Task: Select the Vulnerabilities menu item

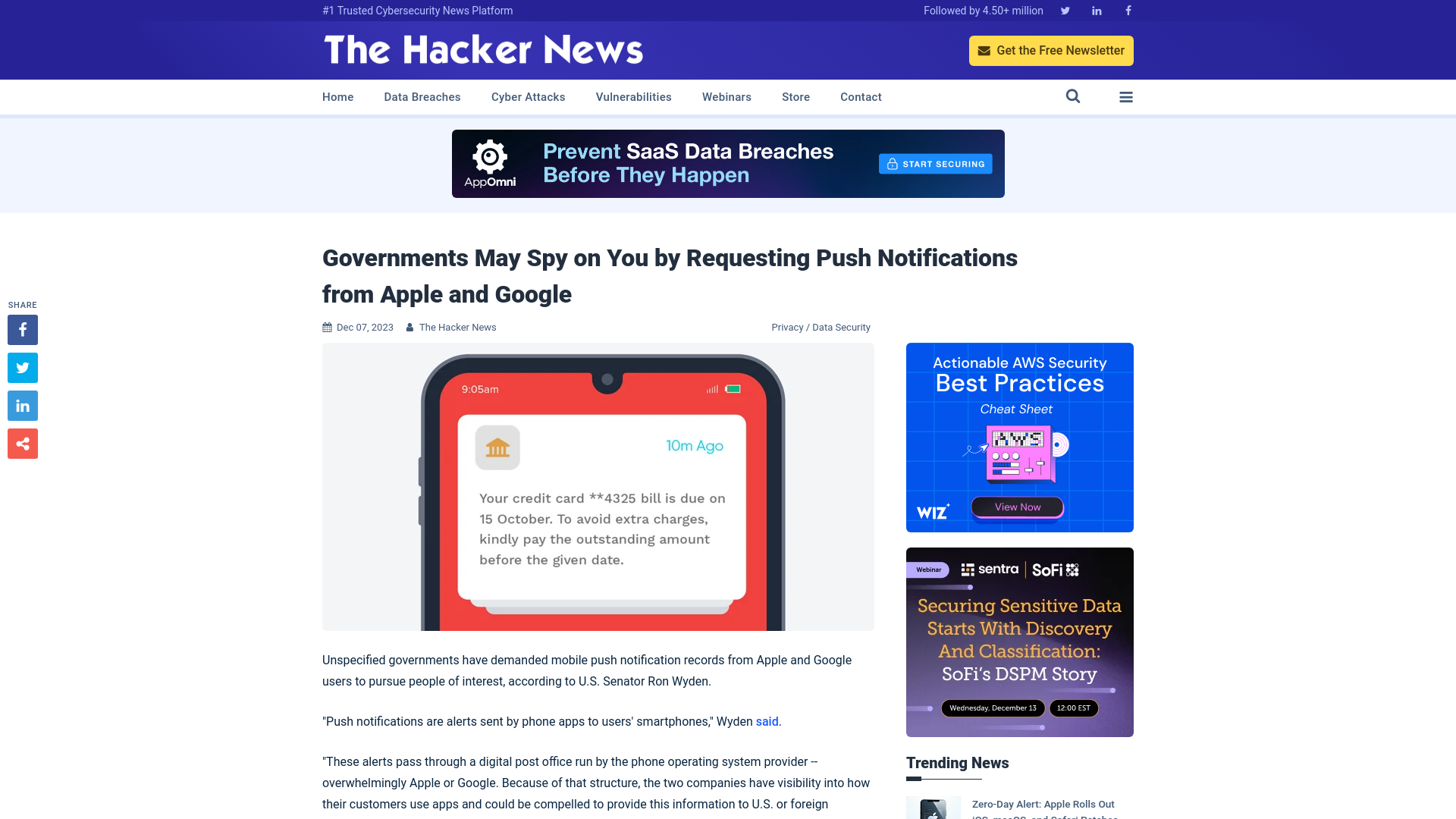Action: 633,97
